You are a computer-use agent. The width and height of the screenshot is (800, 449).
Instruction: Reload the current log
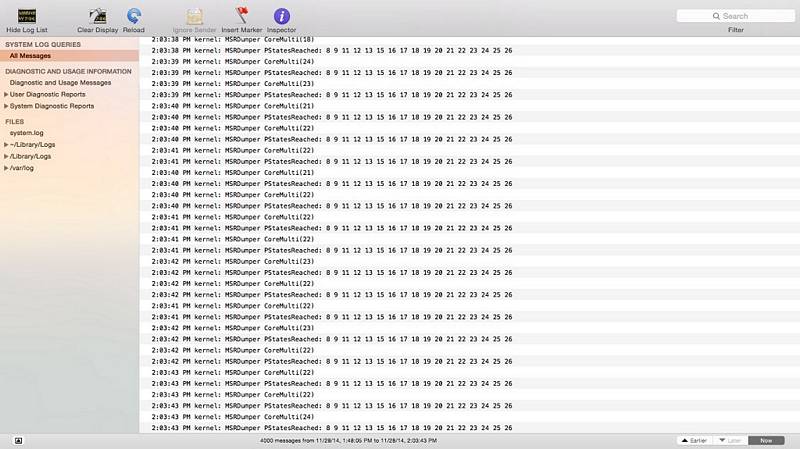tap(133, 16)
